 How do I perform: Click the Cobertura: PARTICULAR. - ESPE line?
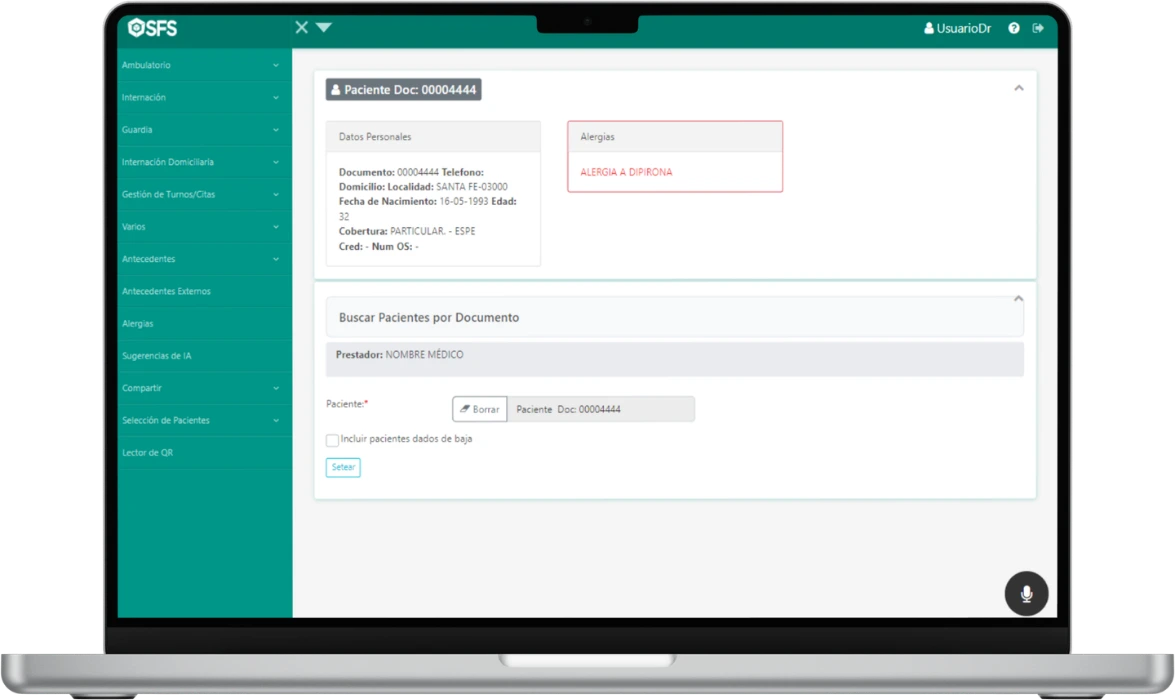[x=407, y=232]
